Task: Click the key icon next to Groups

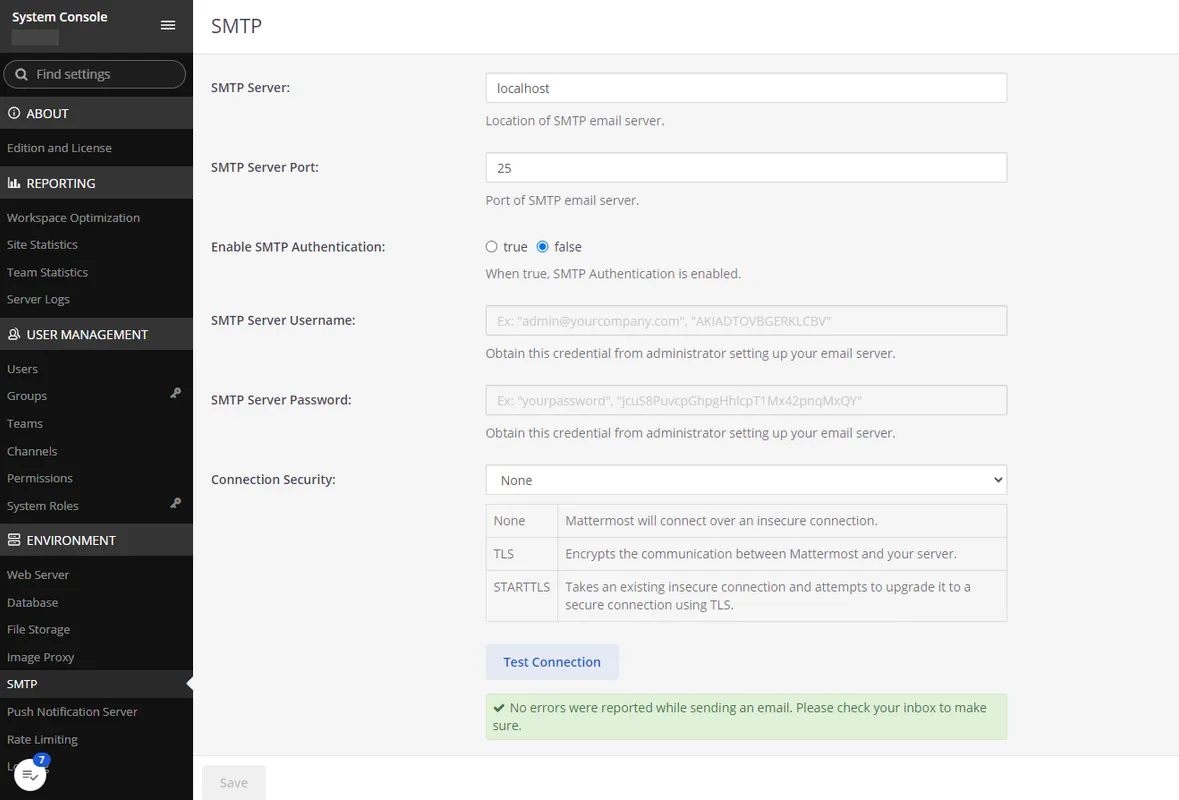Action: pyautogui.click(x=175, y=393)
